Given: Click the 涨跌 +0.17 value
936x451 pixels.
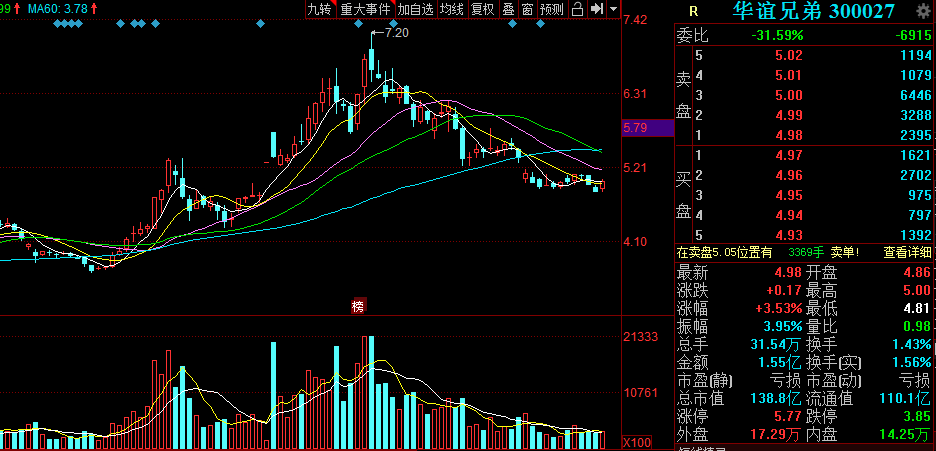Looking at the screenshot, I should (x=786, y=291).
